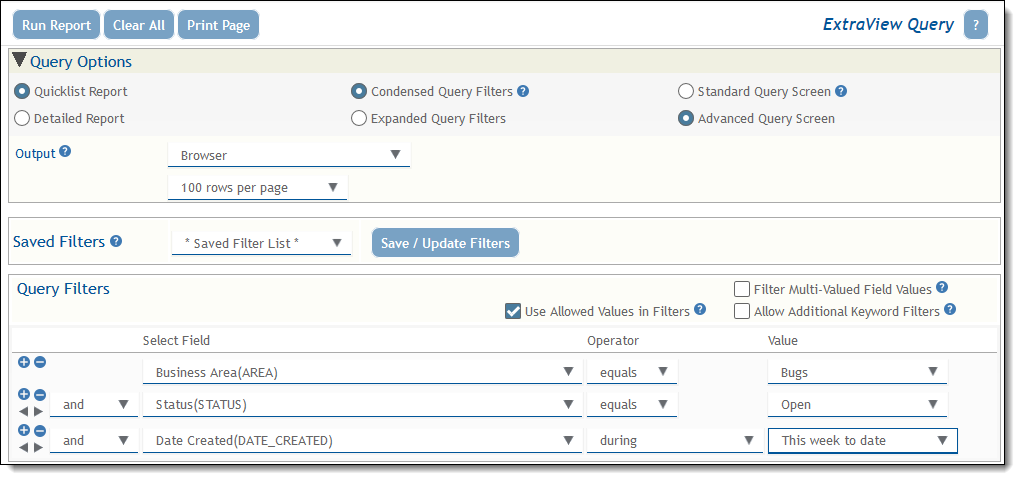Add a filter row after Date Created

tap(24, 430)
